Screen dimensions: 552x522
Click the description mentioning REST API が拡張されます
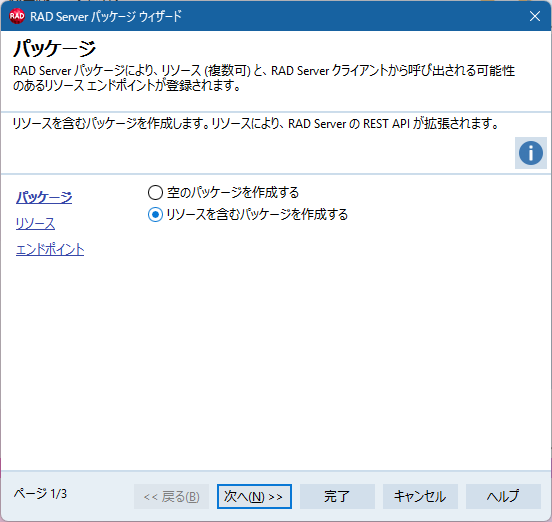tap(256, 124)
